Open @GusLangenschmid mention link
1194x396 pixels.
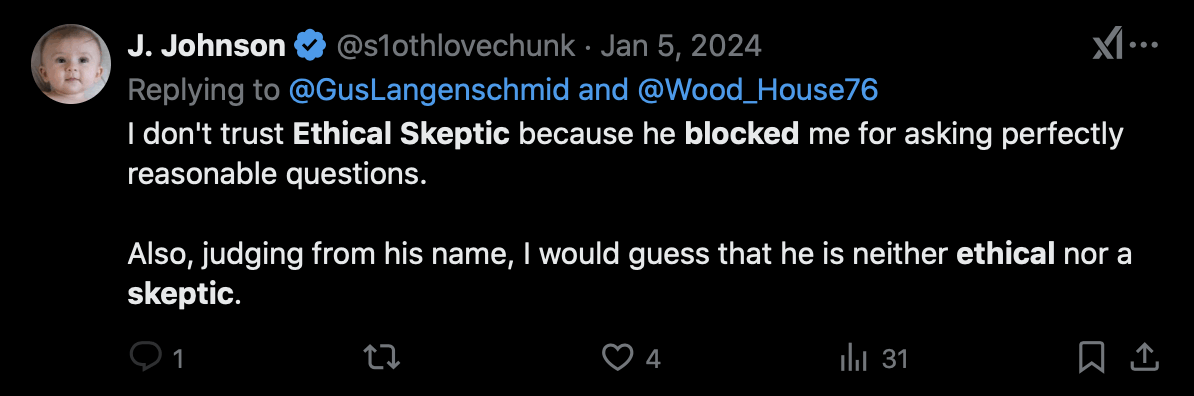point(429,90)
